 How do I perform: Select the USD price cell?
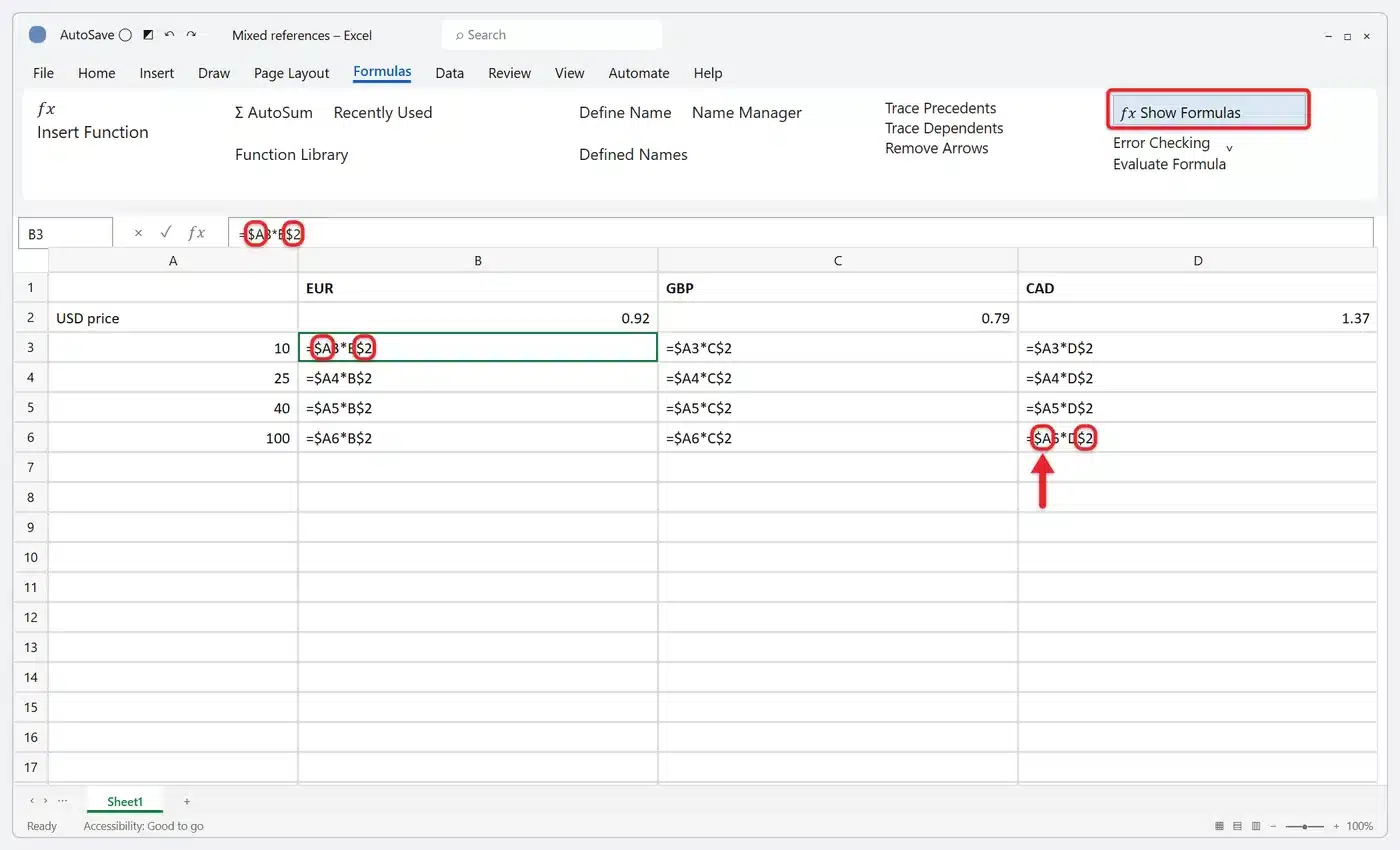click(173, 318)
